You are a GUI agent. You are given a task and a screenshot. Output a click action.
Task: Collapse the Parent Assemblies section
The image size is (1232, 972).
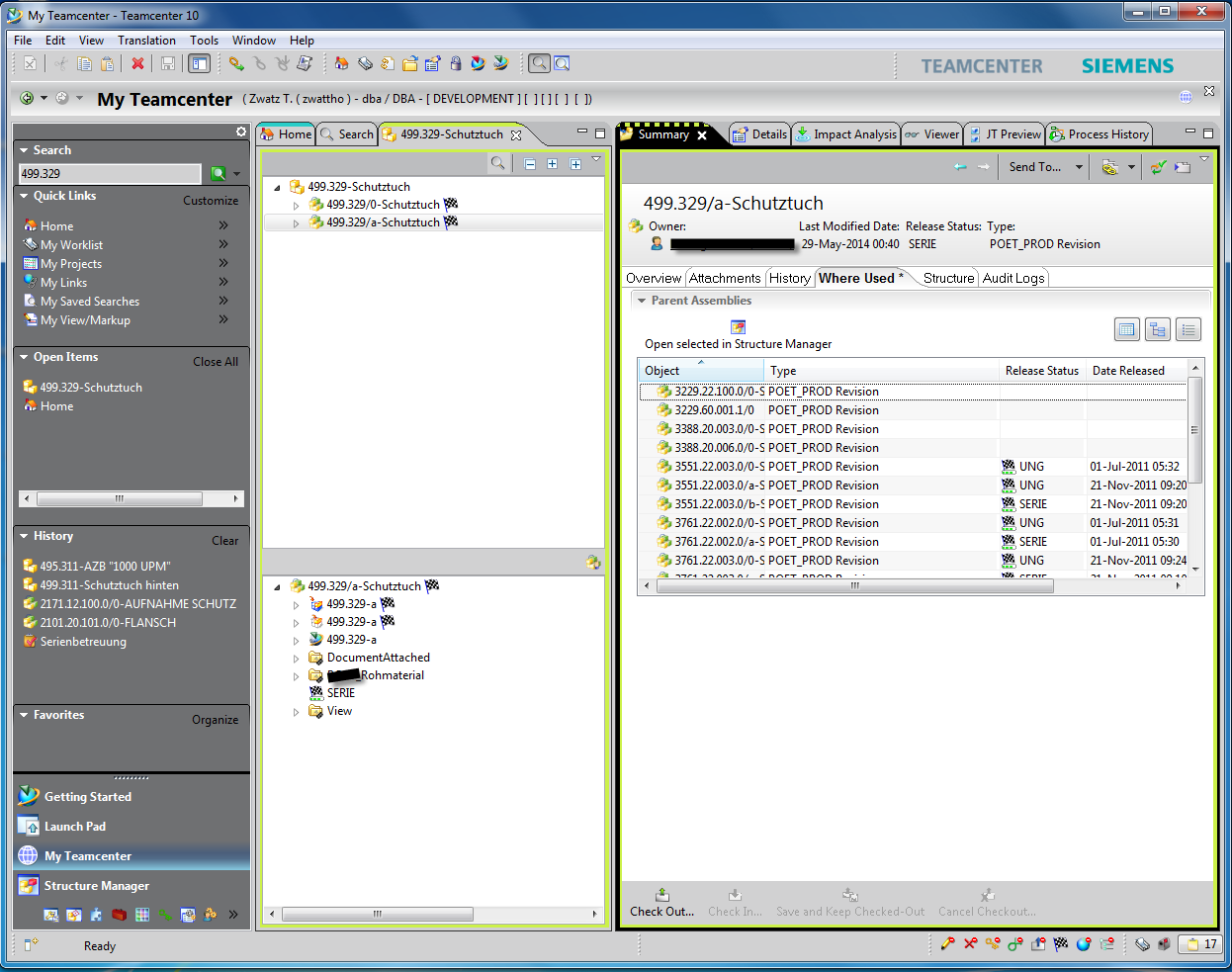pyautogui.click(x=642, y=301)
